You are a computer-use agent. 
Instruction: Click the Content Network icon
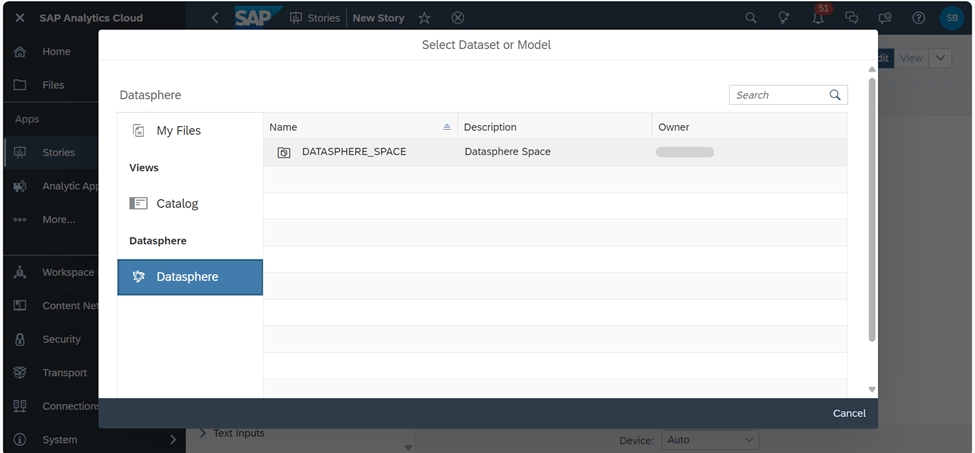click(x=20, y=306)
